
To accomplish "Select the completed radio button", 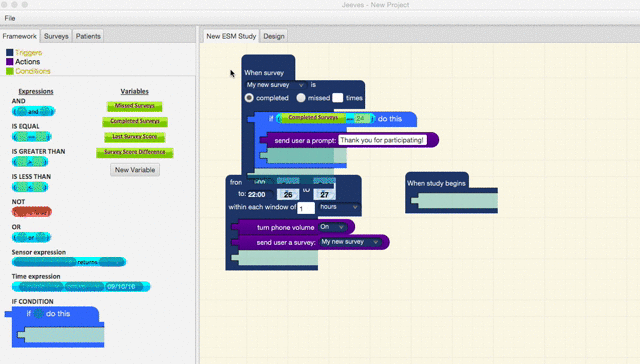I will pos(249,98).
